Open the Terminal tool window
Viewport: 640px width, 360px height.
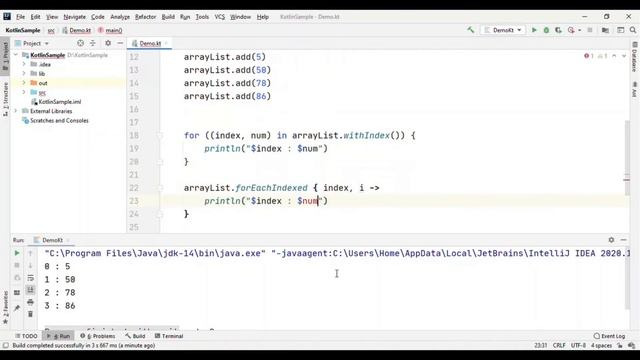[x=169, y=336]
